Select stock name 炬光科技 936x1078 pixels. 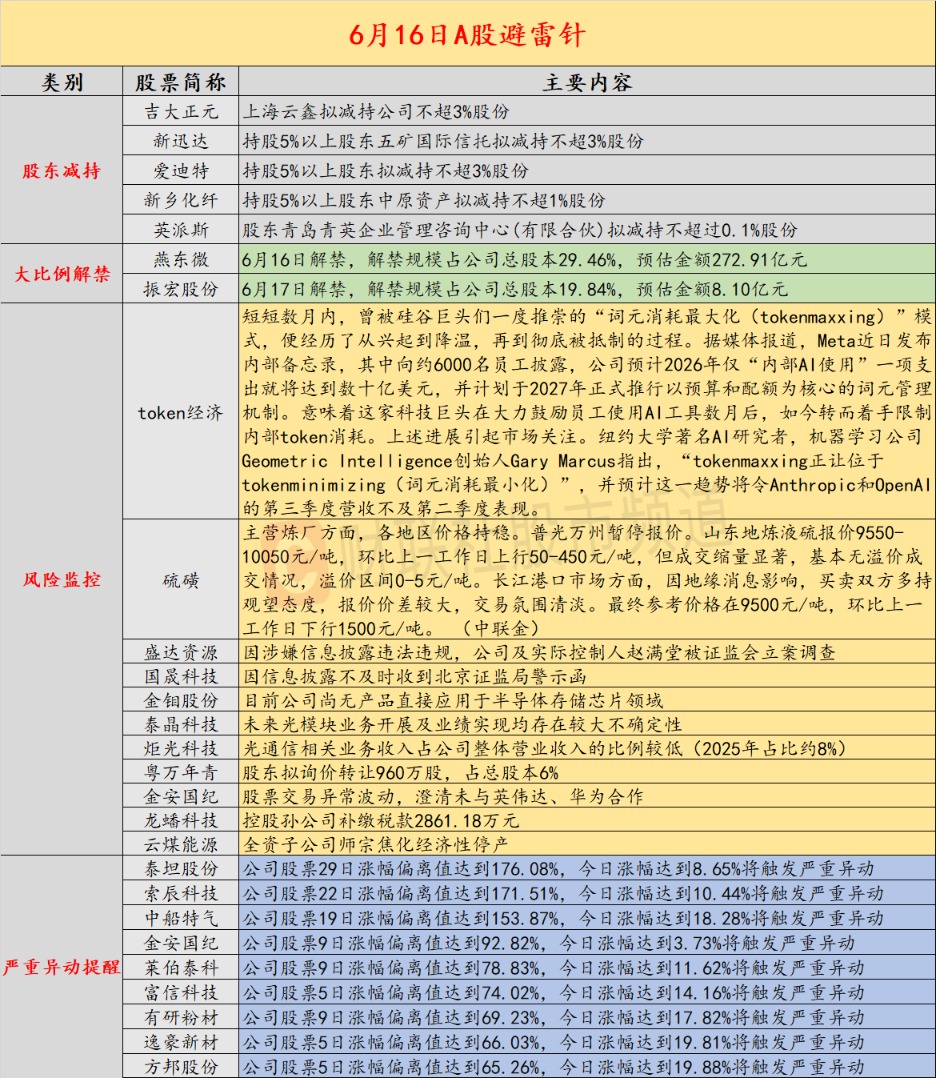click(181, 748)
